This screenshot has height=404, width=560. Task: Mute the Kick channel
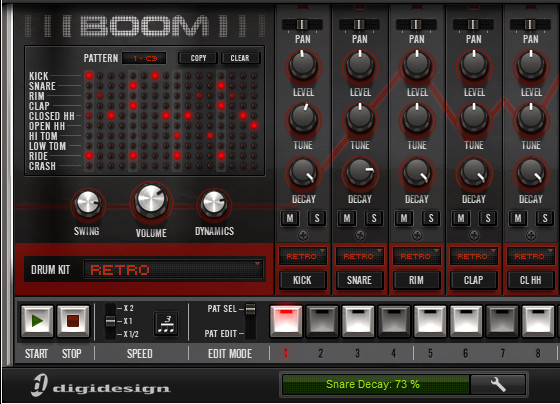(290, 218)
